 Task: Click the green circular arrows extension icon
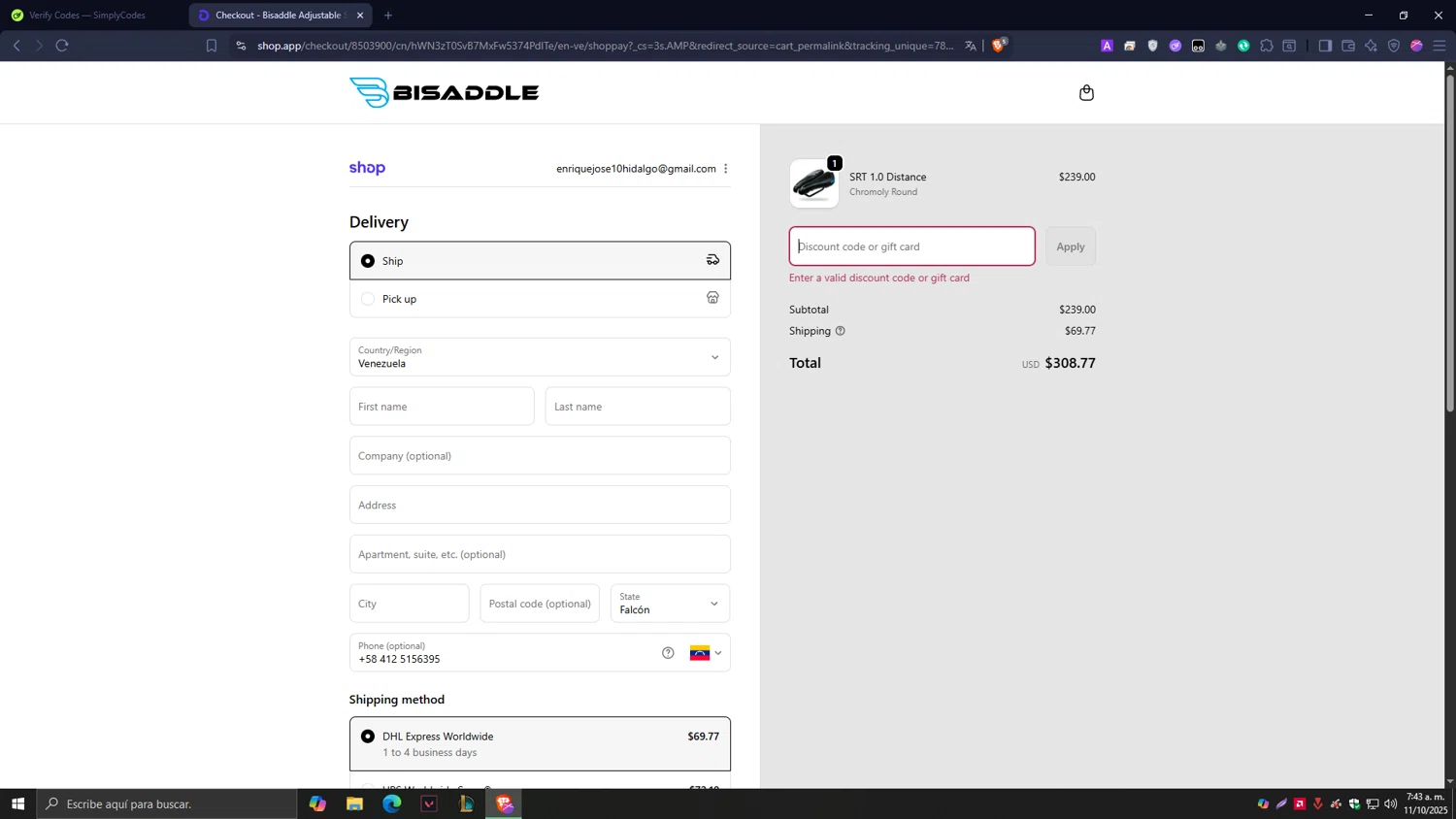[1243, 46]
